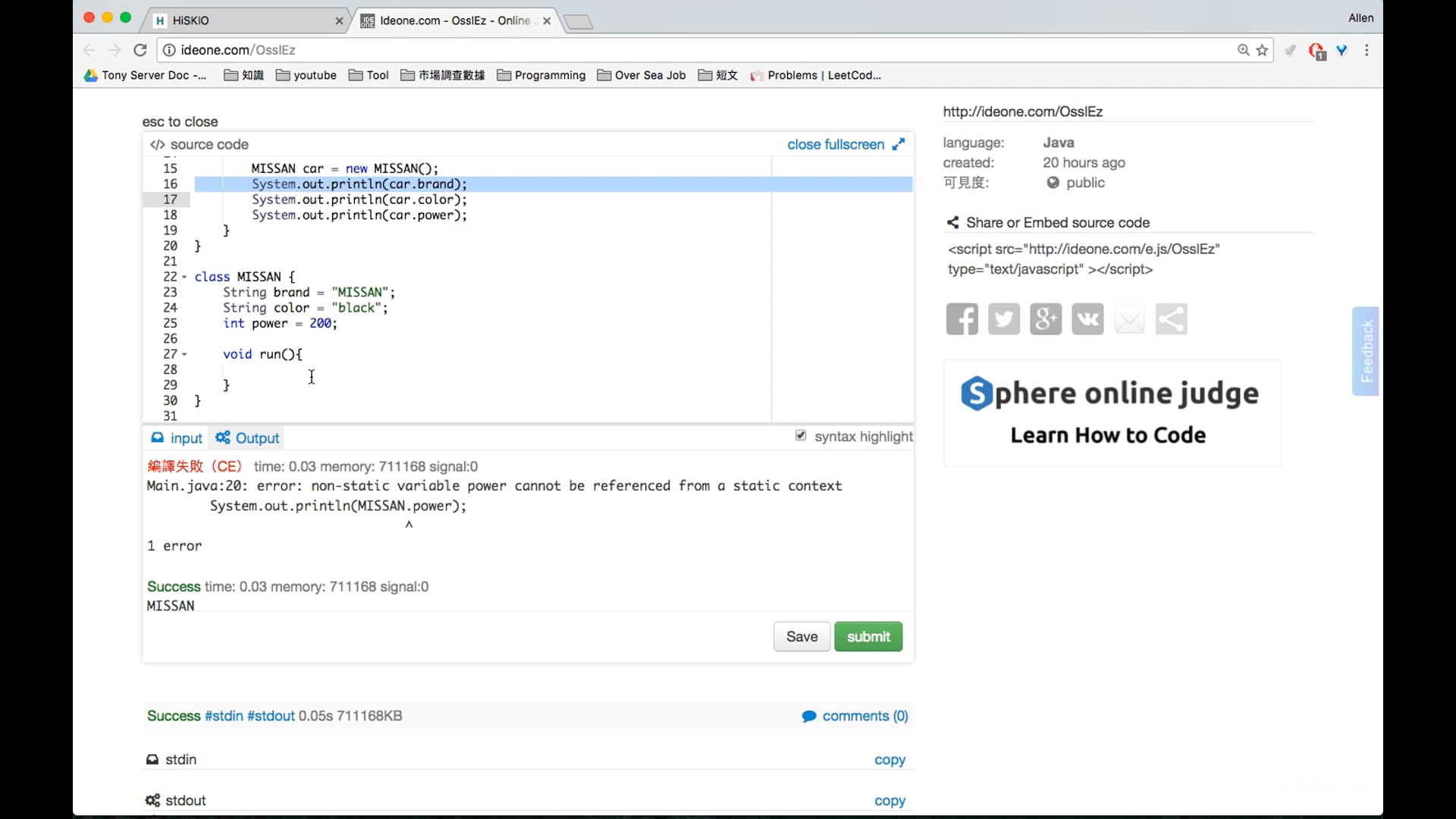
Task: Open the Programming bookmarks folder
Action: (541, 75)
